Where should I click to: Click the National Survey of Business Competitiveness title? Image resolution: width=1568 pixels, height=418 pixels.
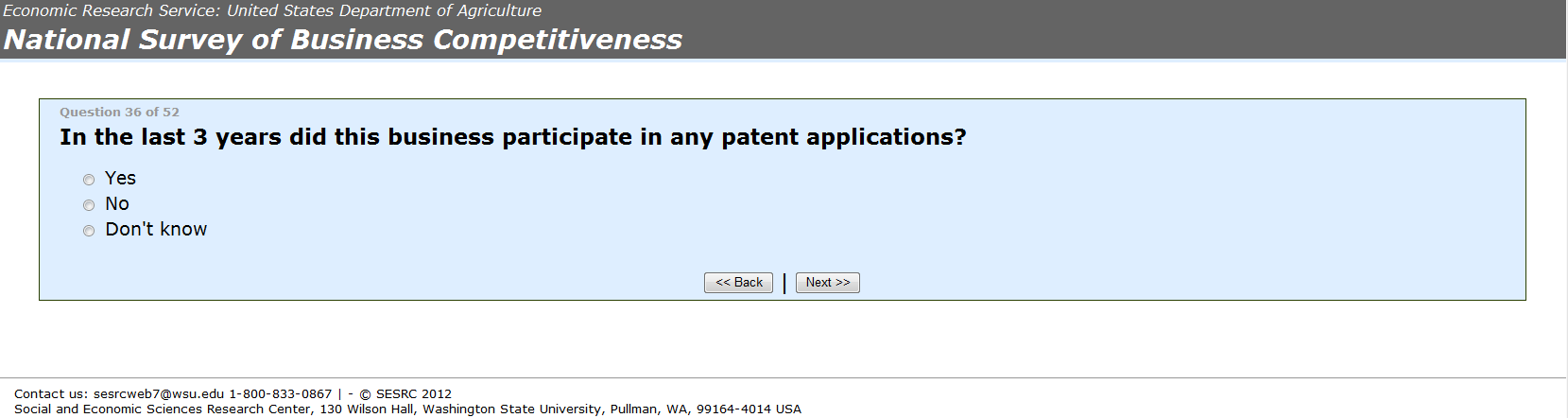point(342,40)
